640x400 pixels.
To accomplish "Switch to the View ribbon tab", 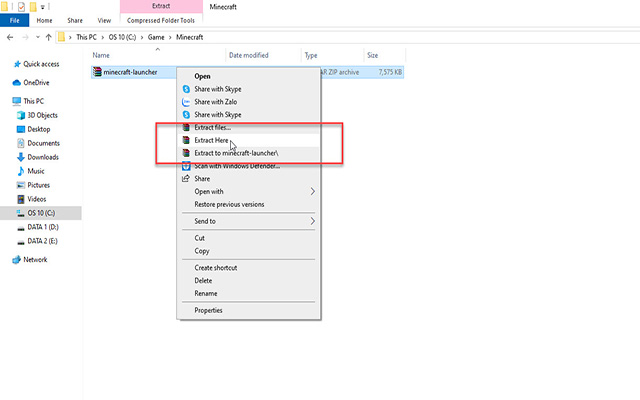I will 105,19.
